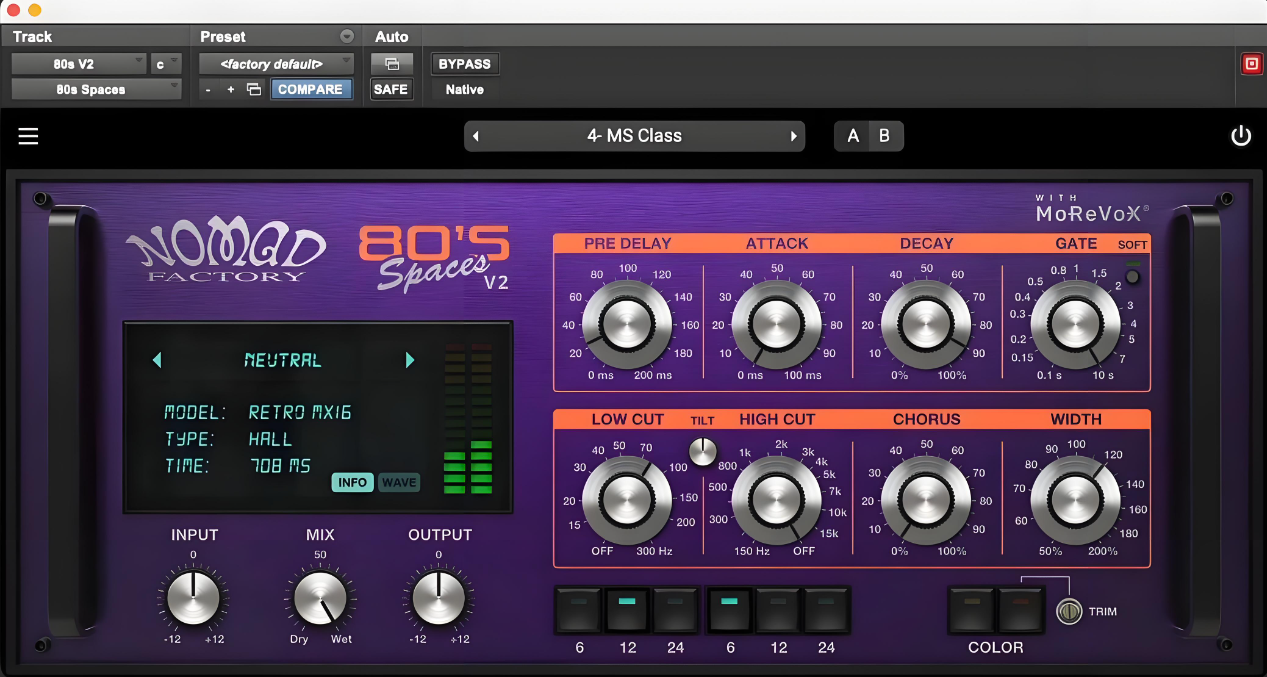Click the red target icon in header

point(1251,64)
